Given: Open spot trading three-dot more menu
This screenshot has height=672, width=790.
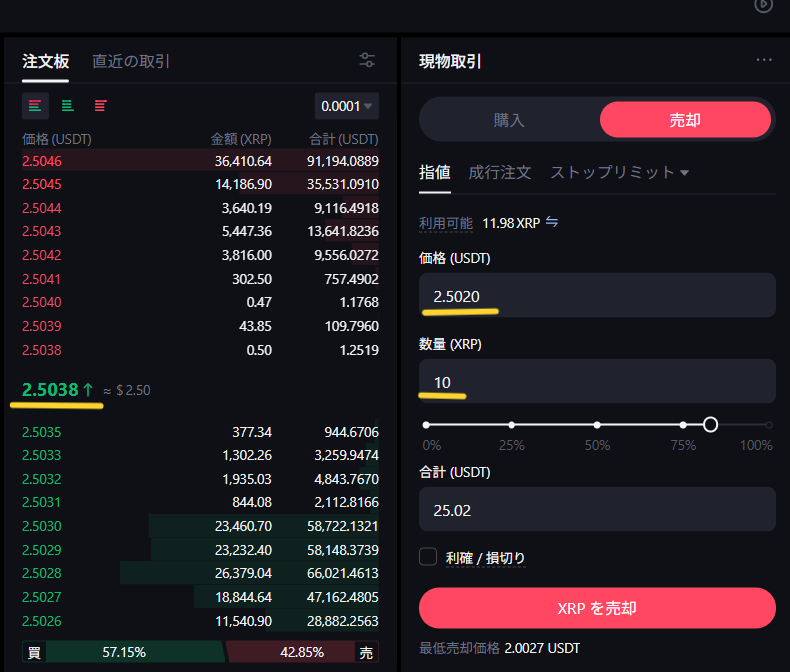Looking at the screenshot, I should tap(764, 60).
